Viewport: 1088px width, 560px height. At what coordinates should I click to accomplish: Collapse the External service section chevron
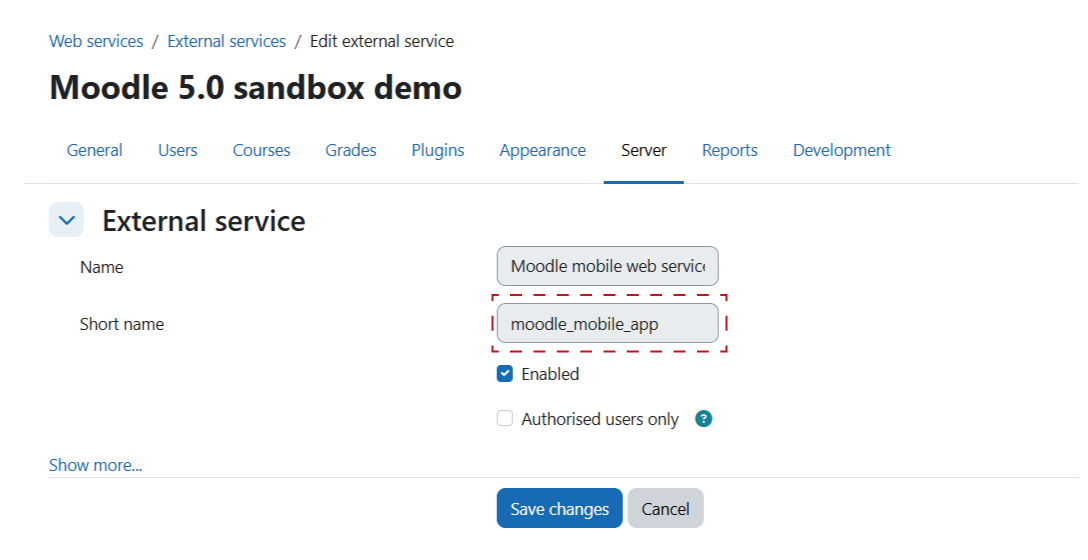pos(66,221)
